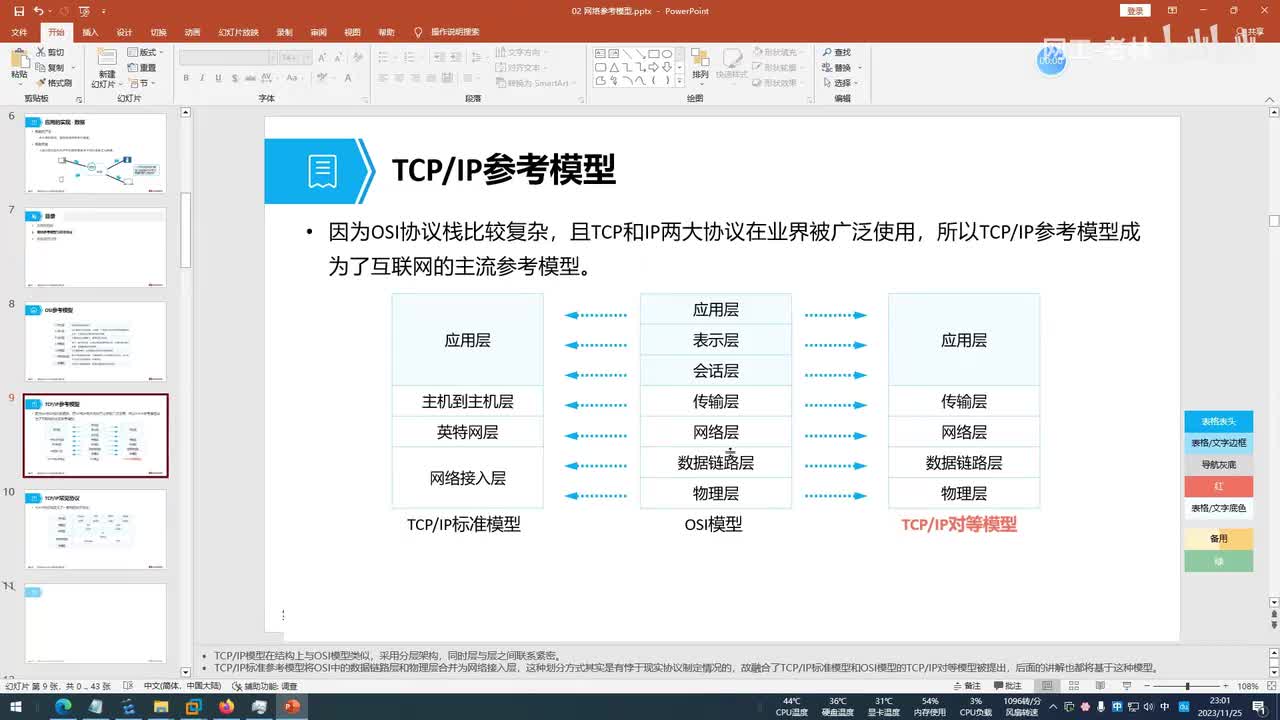Click the Paste clipboard icon
Image resolution: width=1280 pixels, height=720 pixels.
pyautogui.click(x=19, y=57)
